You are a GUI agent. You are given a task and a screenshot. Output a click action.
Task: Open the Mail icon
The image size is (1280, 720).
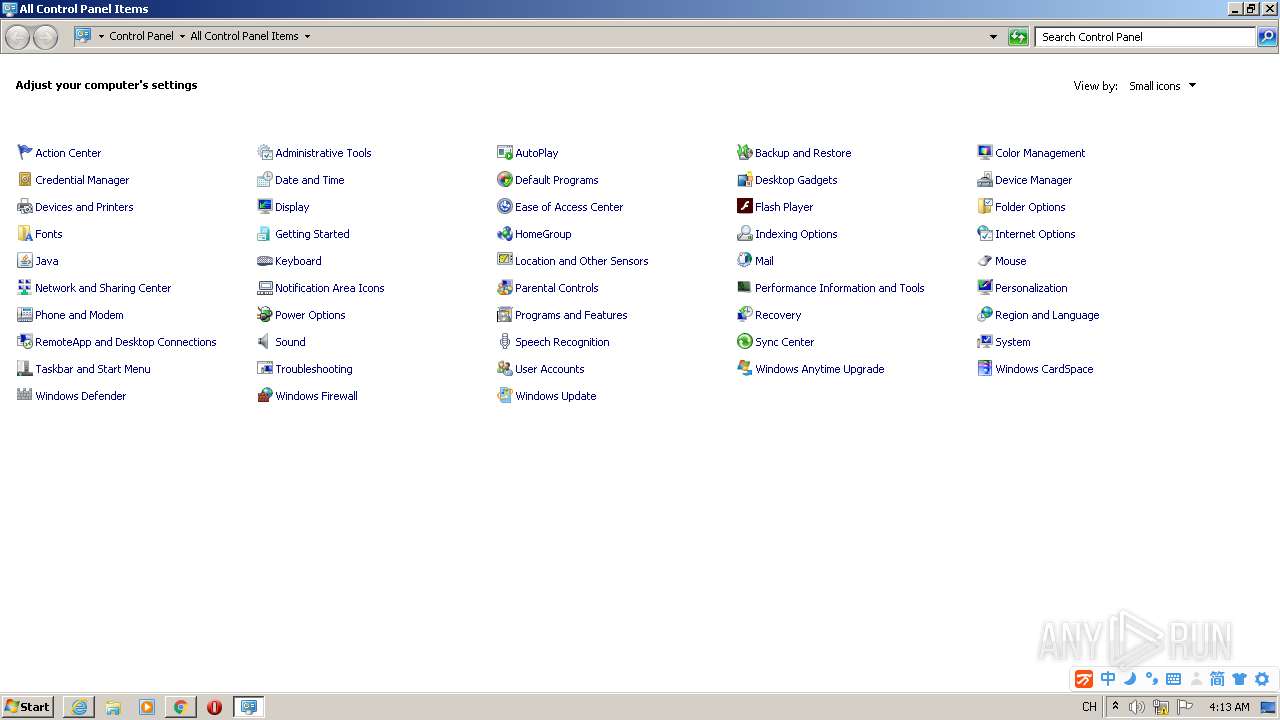(x=745, y=261)
